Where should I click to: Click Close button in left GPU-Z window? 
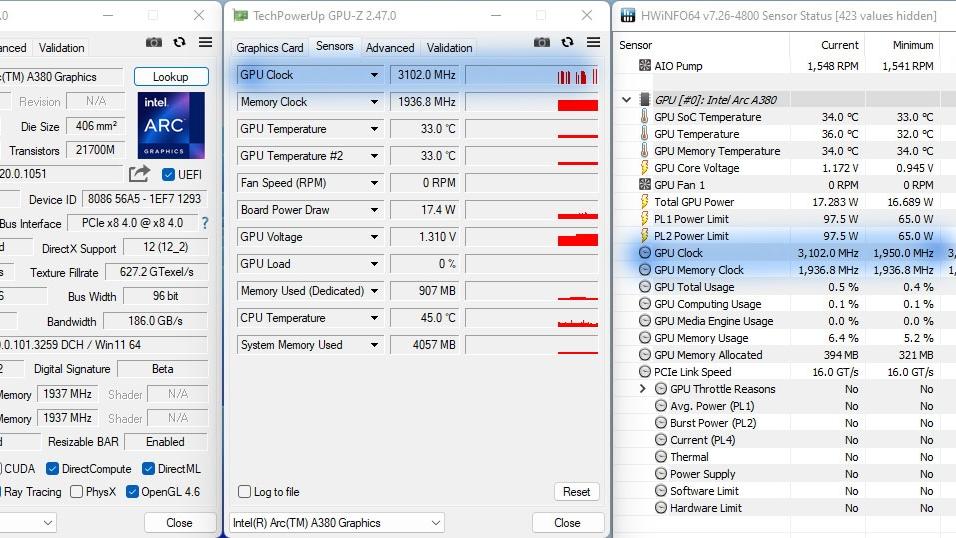pyautogui.click(x=179, y=523)
